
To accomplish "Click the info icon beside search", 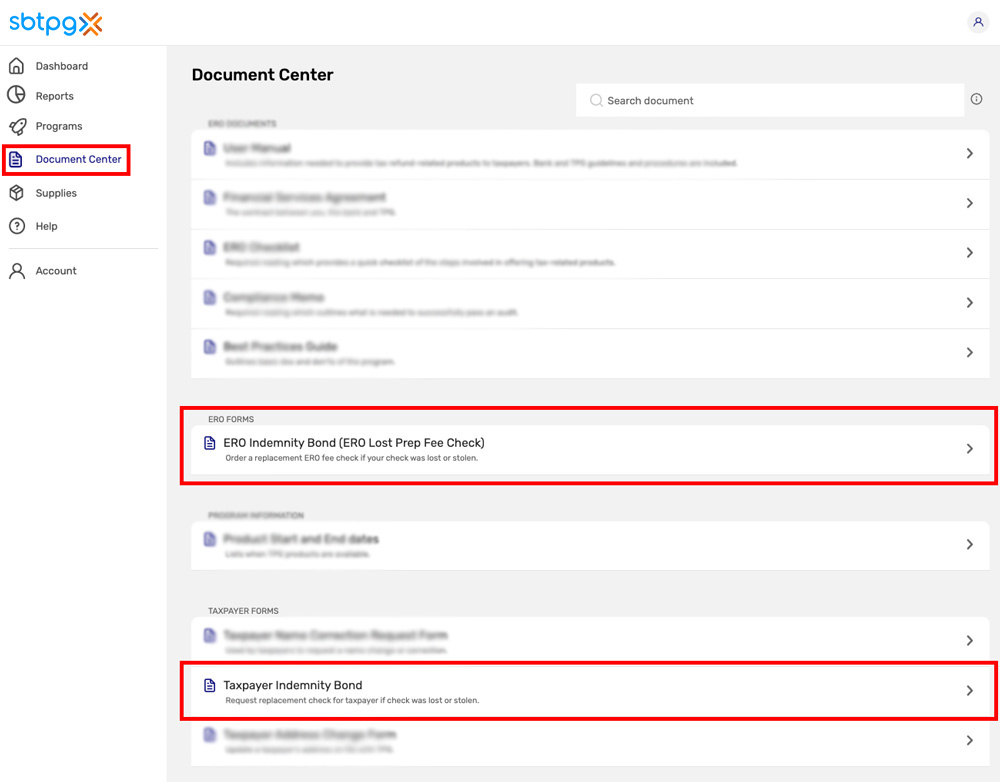I will click(x=976, y=99).
